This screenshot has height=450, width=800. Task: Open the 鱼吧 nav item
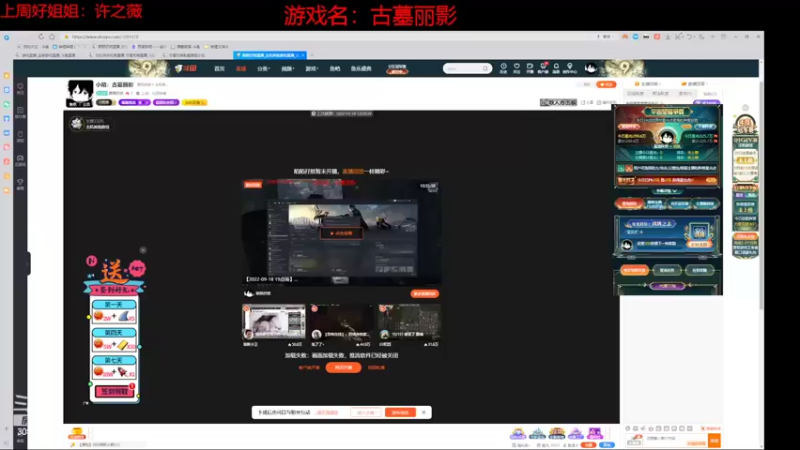coord(335,68)
